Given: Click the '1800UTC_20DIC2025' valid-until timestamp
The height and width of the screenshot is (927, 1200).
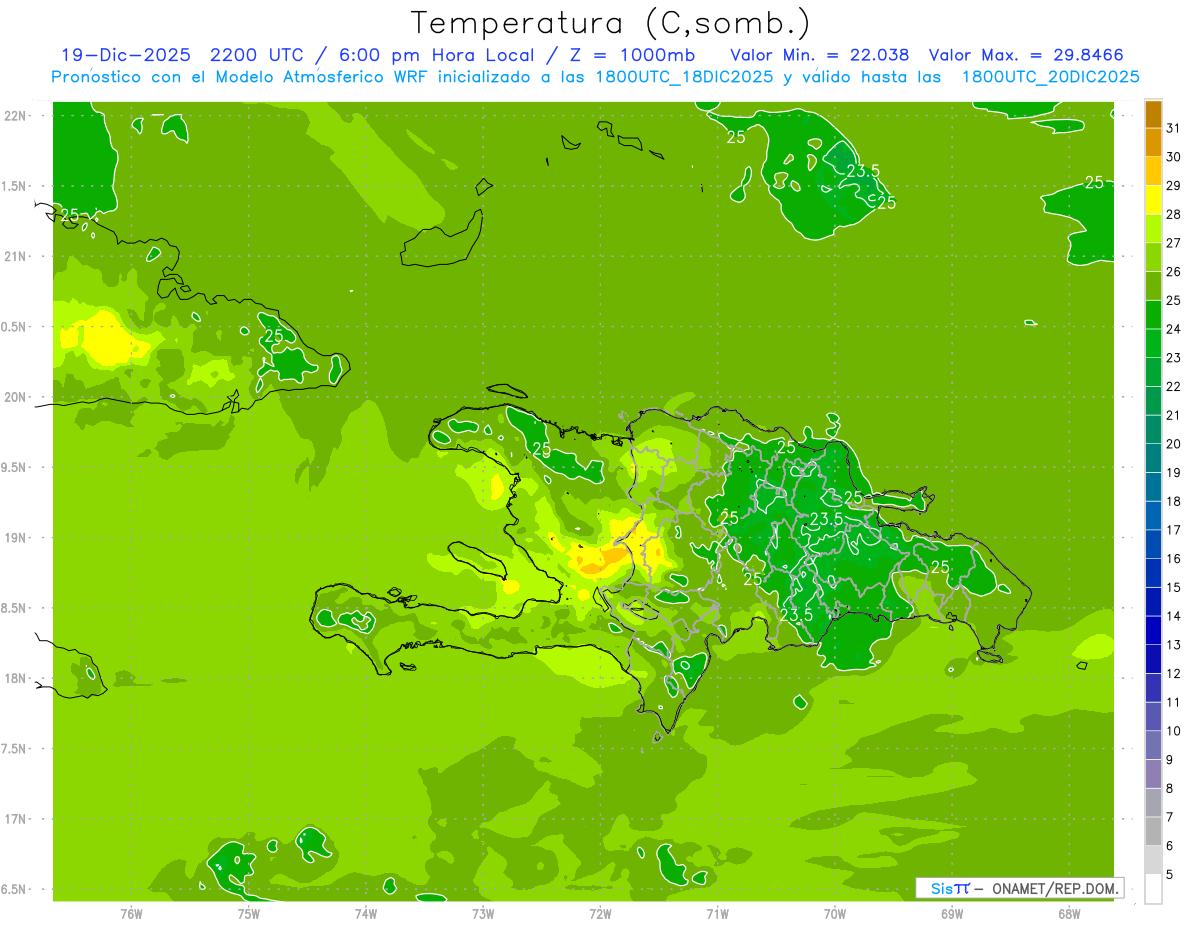Looking at the screenshot, I should pyautogui.click(x=1050, y=77).
